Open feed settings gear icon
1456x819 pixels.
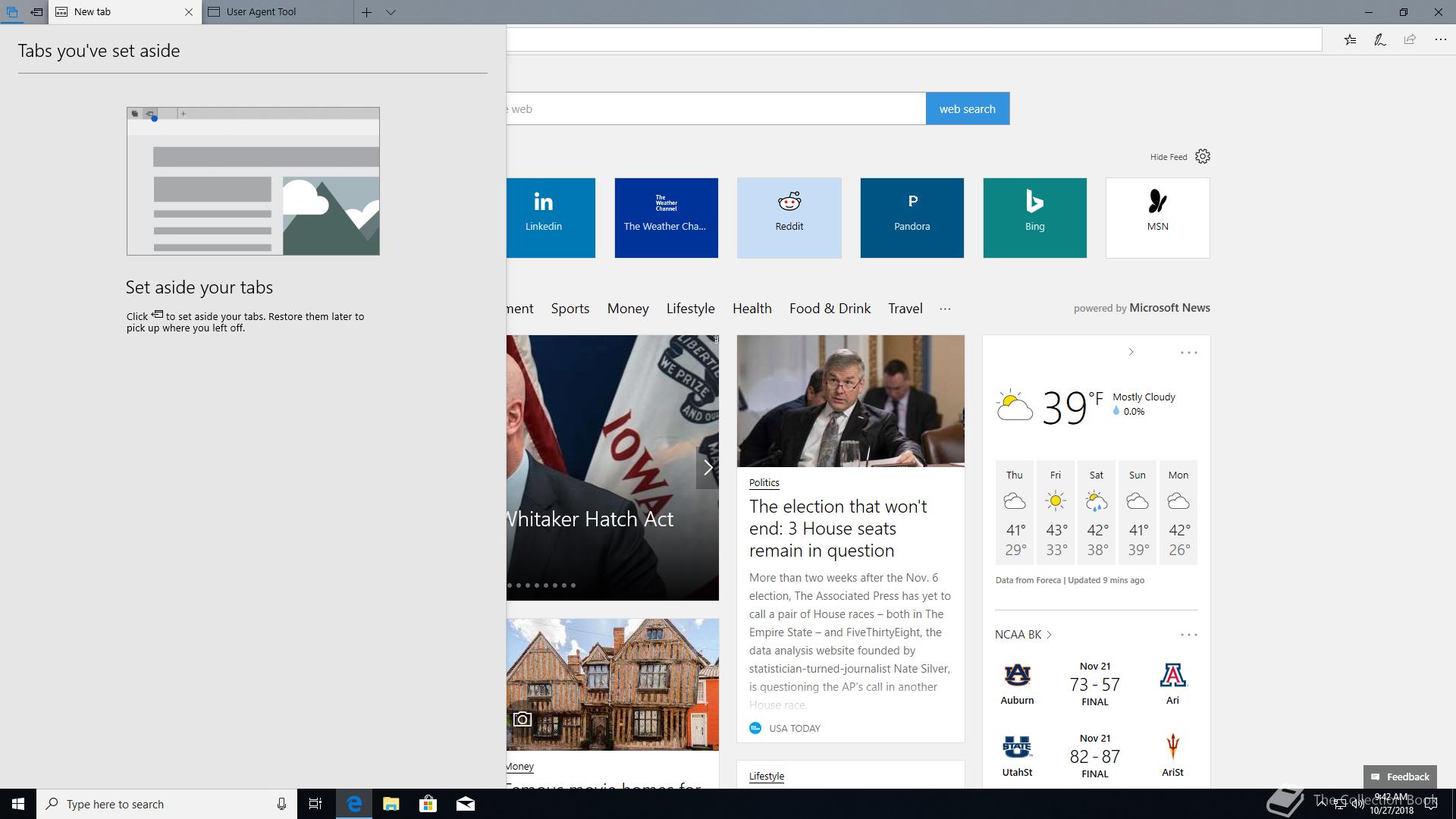pyautogui.click(x=1203, y=156)
